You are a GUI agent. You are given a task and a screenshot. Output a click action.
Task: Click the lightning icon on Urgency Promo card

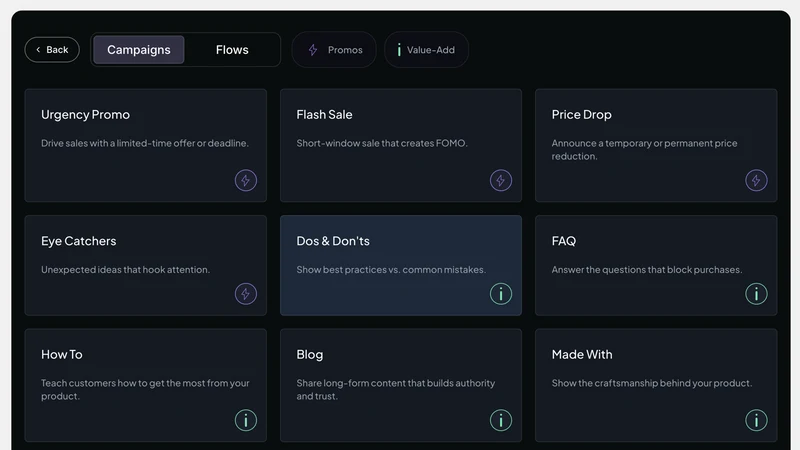pyautogui.click(x=245, y=180)
